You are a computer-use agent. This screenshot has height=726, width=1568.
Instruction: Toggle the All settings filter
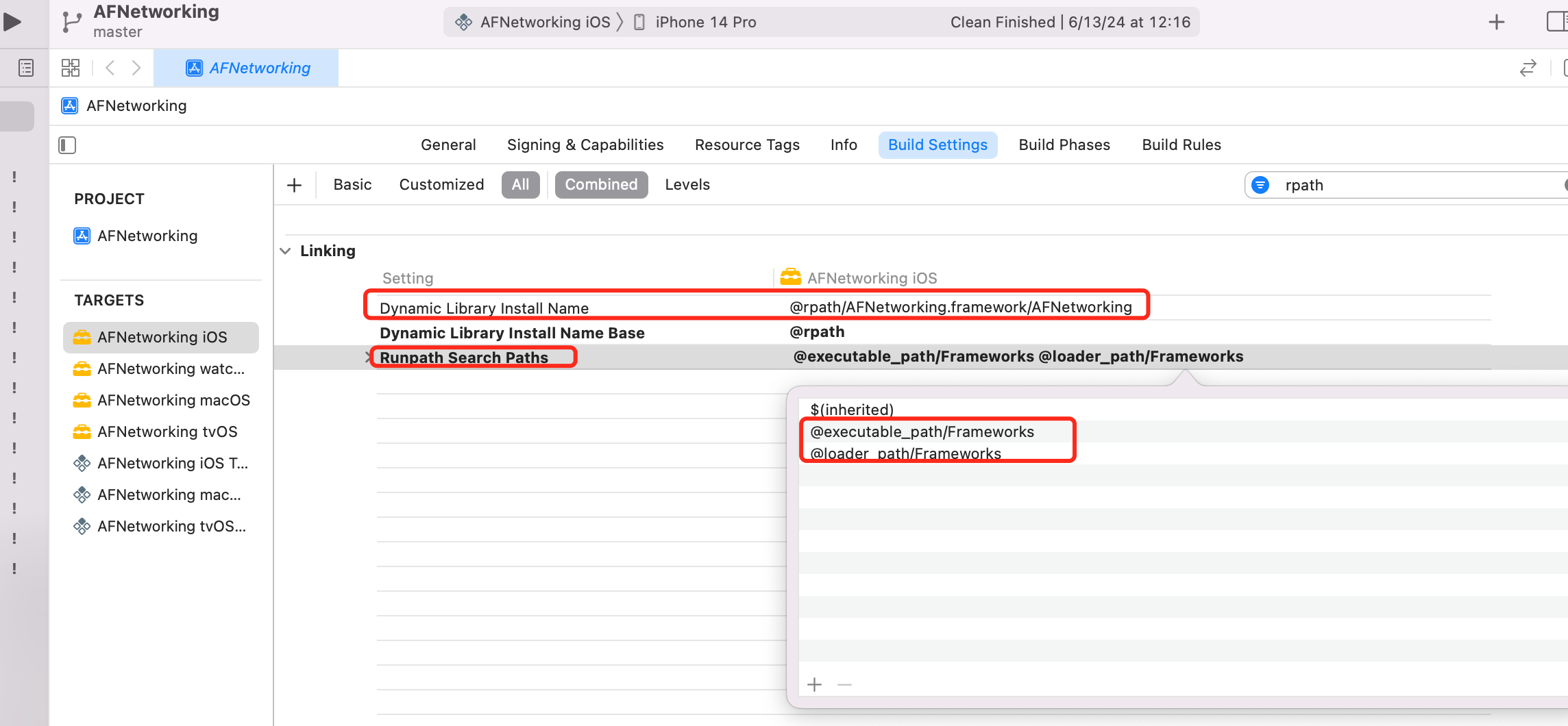[521, 185]
